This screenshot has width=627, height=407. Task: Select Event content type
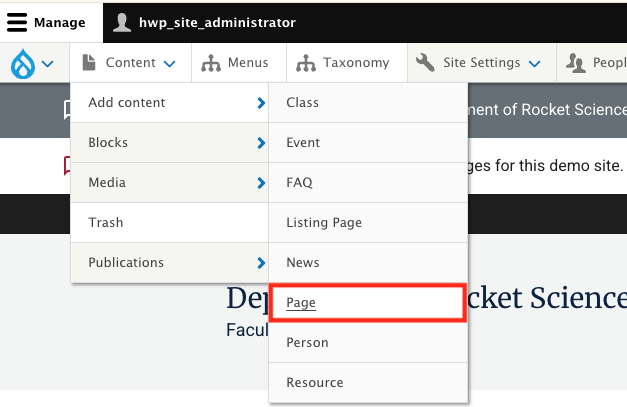368,143
